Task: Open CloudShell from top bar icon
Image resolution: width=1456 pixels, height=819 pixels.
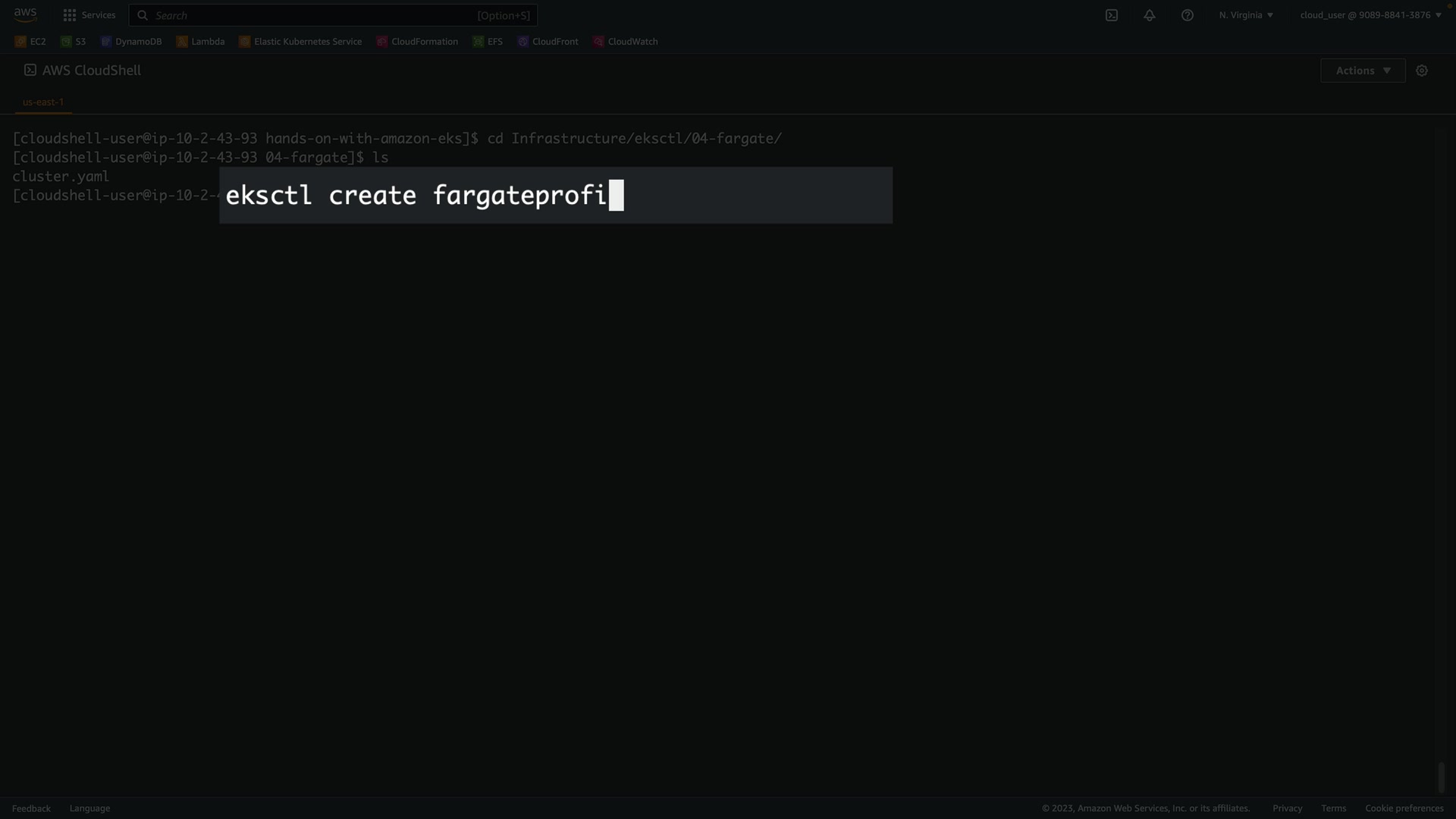Action: [x=1112, y=15]
